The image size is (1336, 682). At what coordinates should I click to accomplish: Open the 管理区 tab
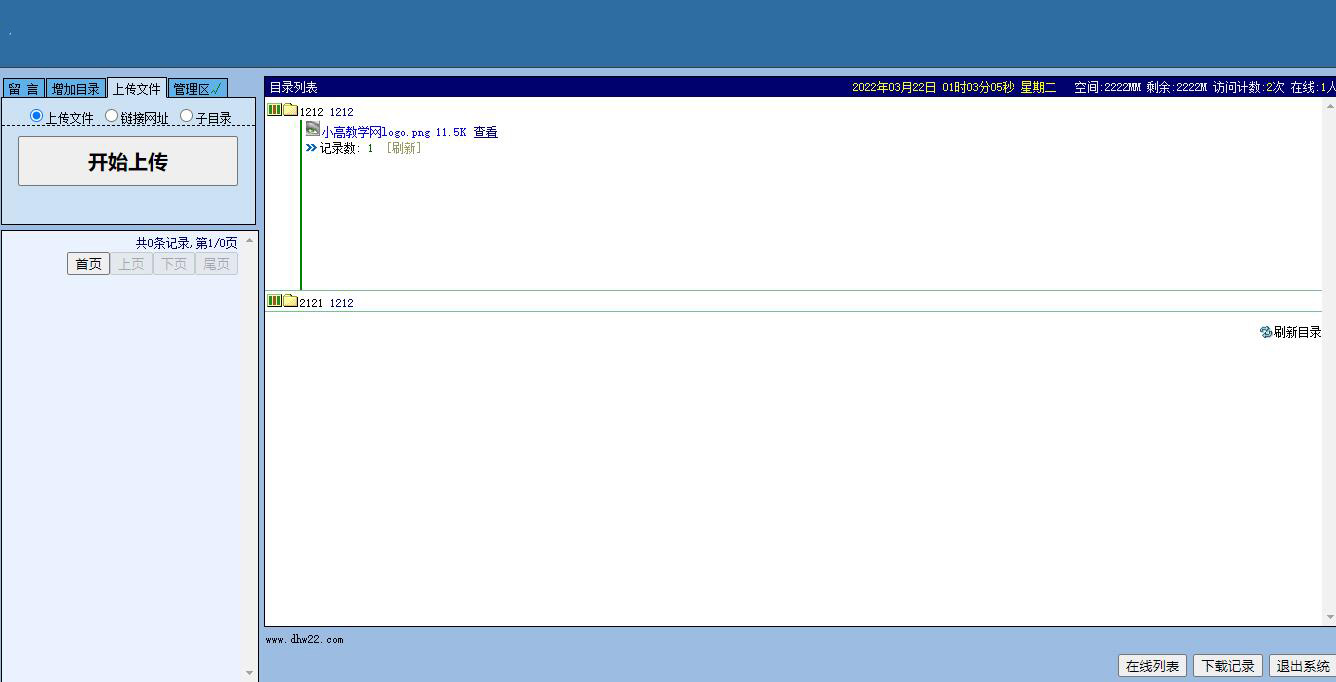197,89
